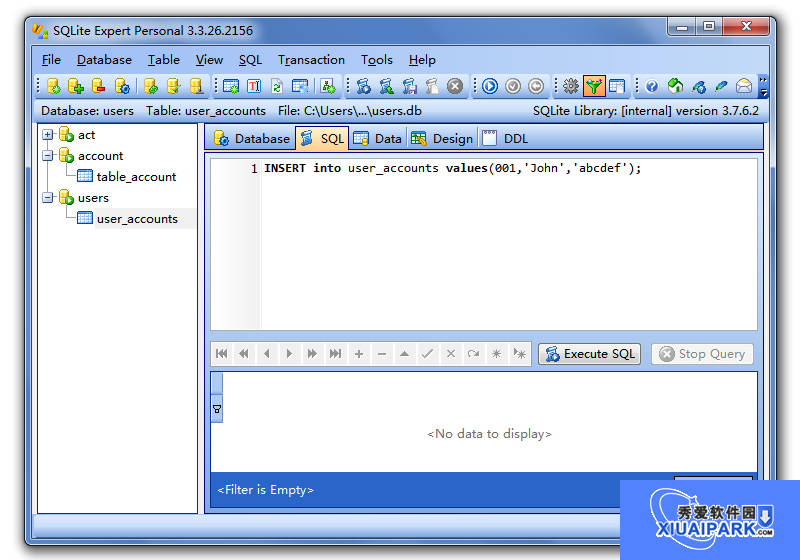Open the Database menu

(104, 60)
